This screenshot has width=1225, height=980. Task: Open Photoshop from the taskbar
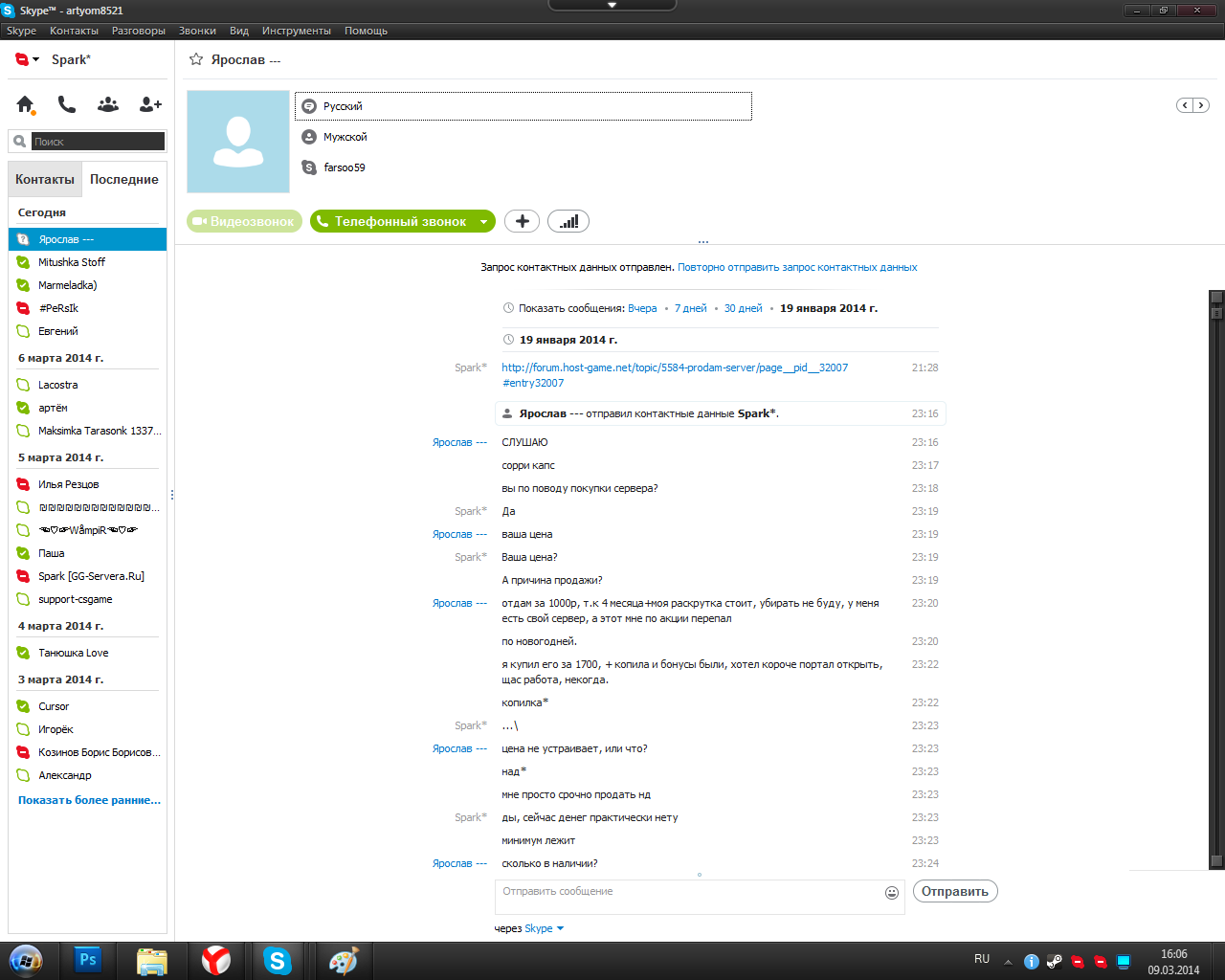[x=88, y=960]
